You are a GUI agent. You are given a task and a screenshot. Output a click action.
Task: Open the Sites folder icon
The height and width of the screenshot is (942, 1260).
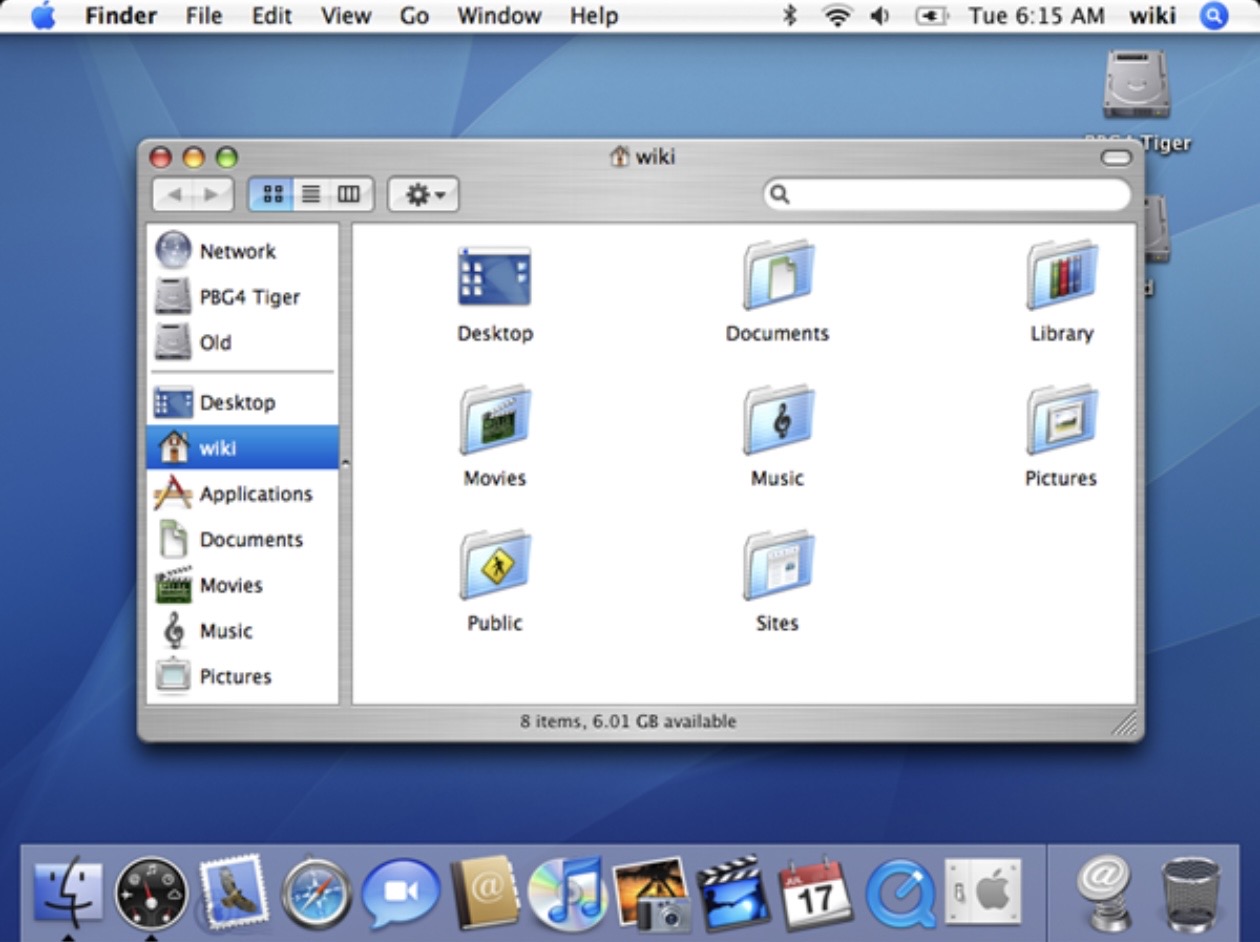[777, 566]
